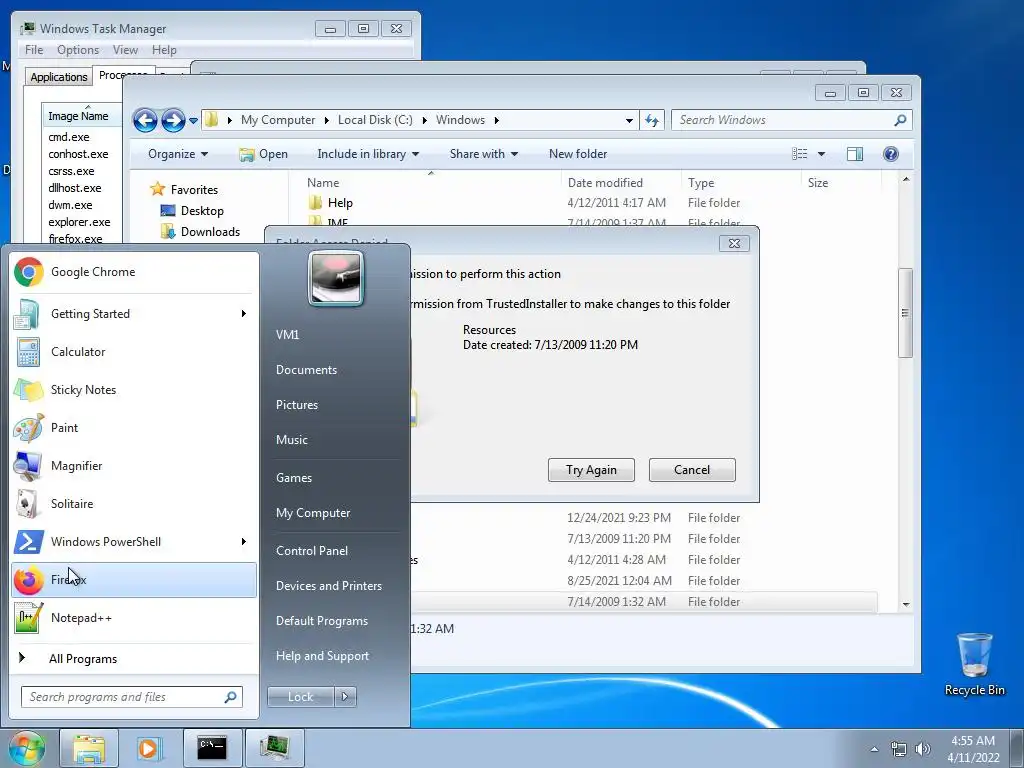Screen dimensions: 1024x768
Task: Open Devices and Printers link
Action: coord(328,586)
